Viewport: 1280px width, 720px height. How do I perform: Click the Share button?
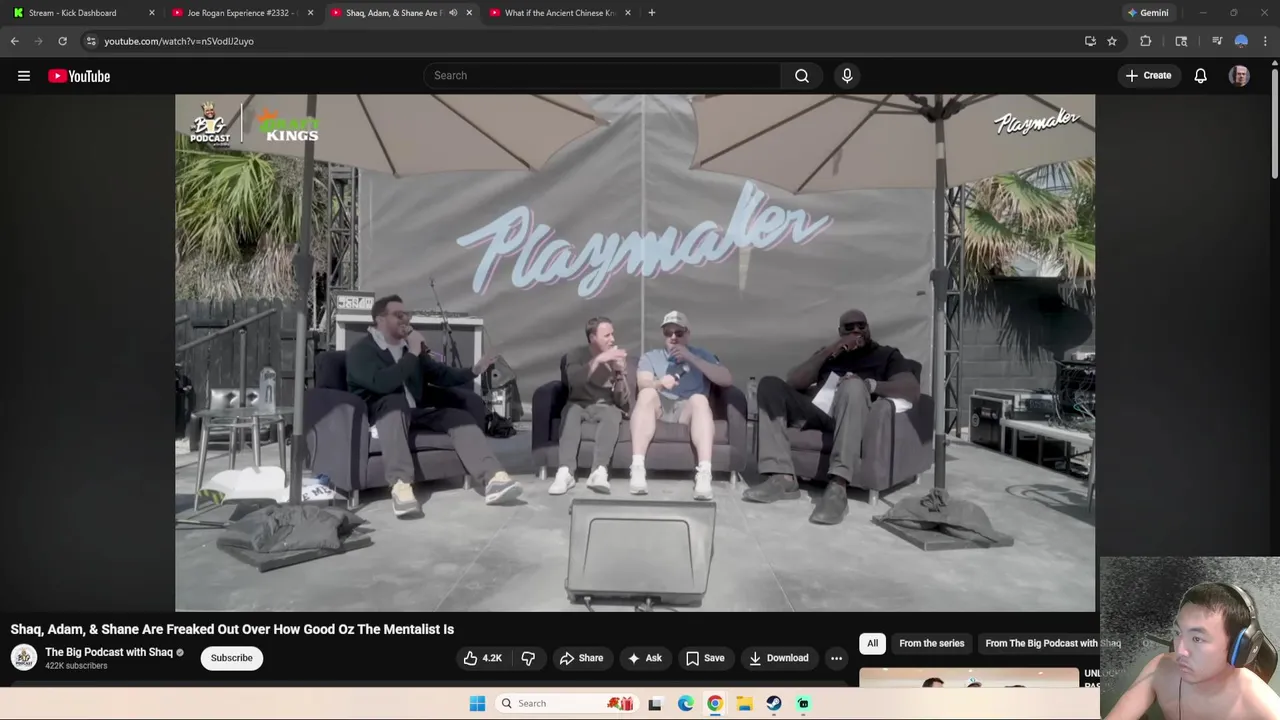coord(581,658)
